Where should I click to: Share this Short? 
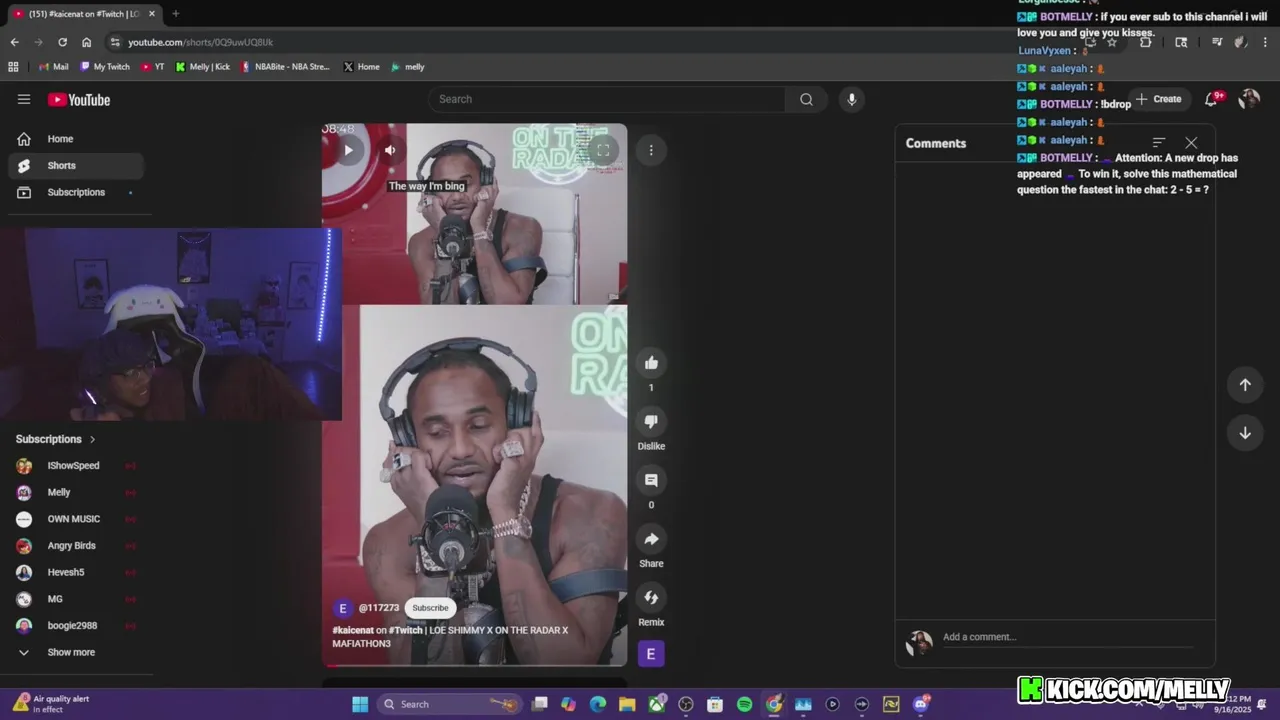[651, 539]
